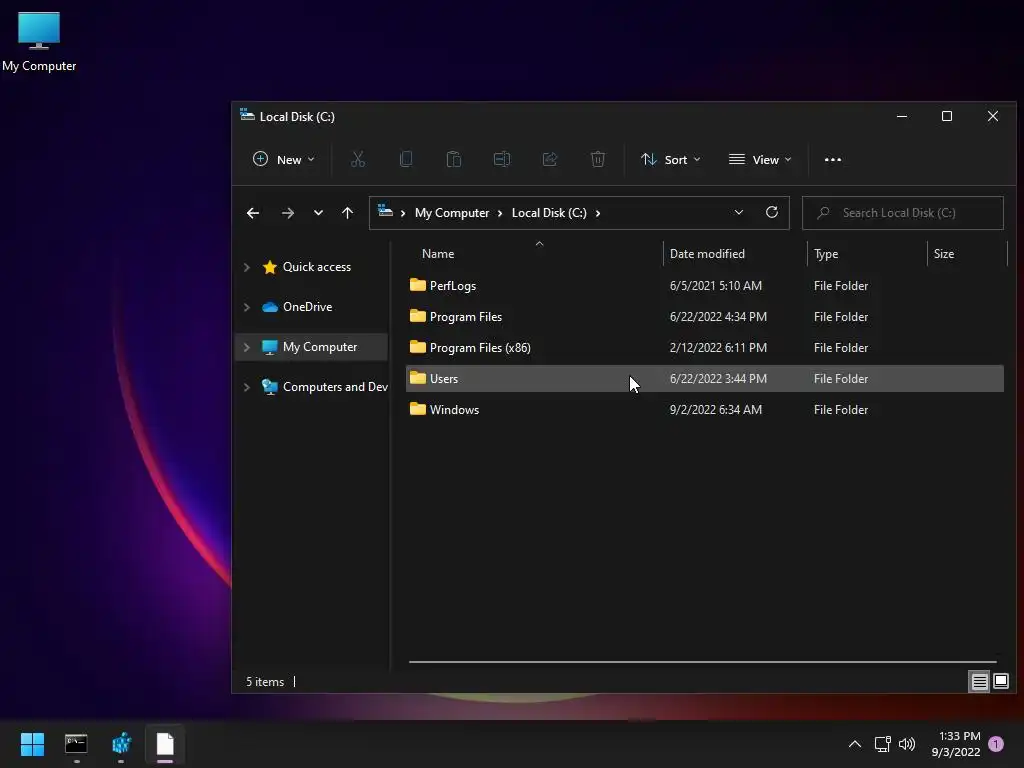Select the Program Files folder name

click(466, 316)
